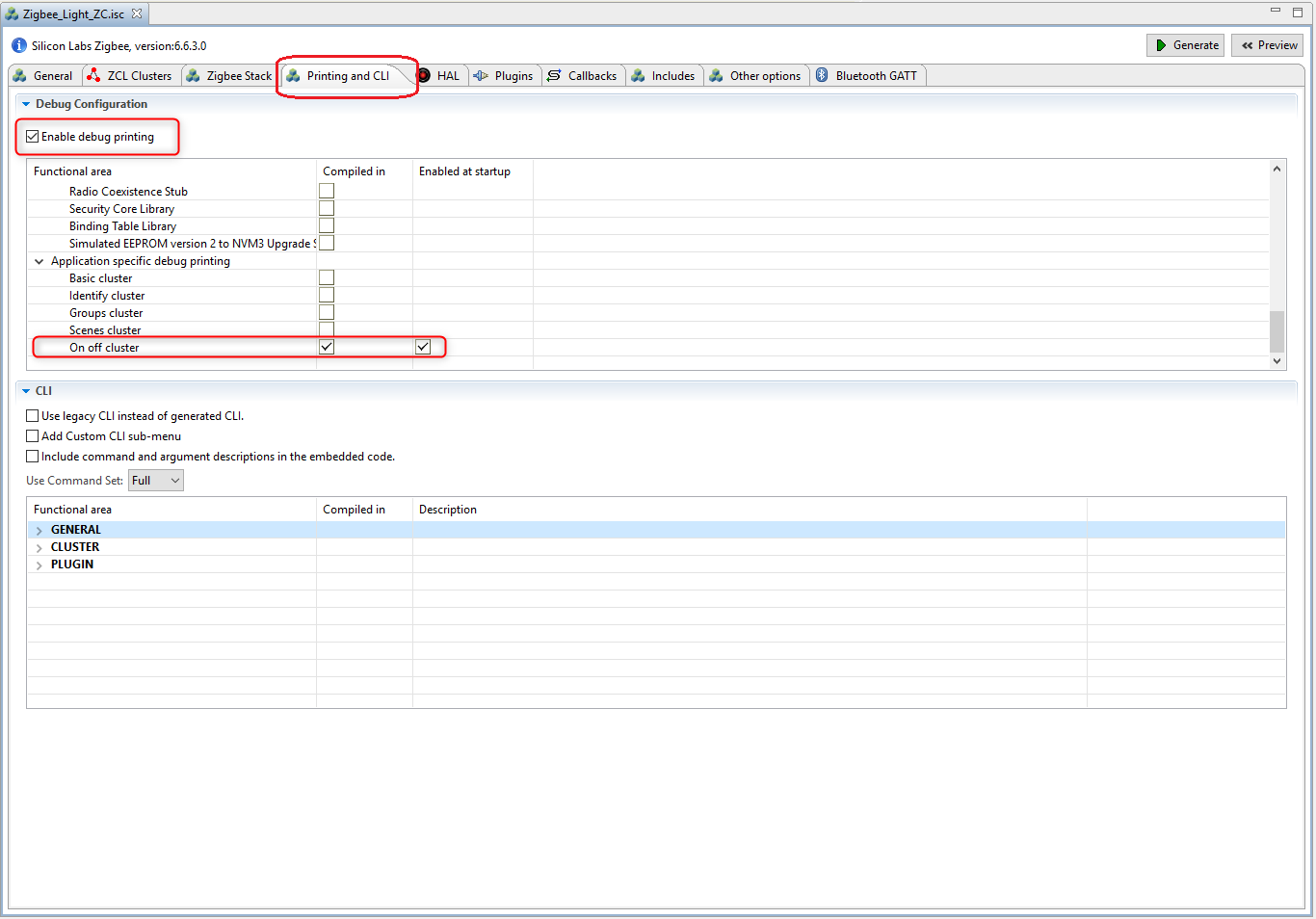Viewport: 1316px width, 919px height.
Task: Click the Bluetooth GATT tab icon
Action: pyautogui.click(x=822, y=75)
